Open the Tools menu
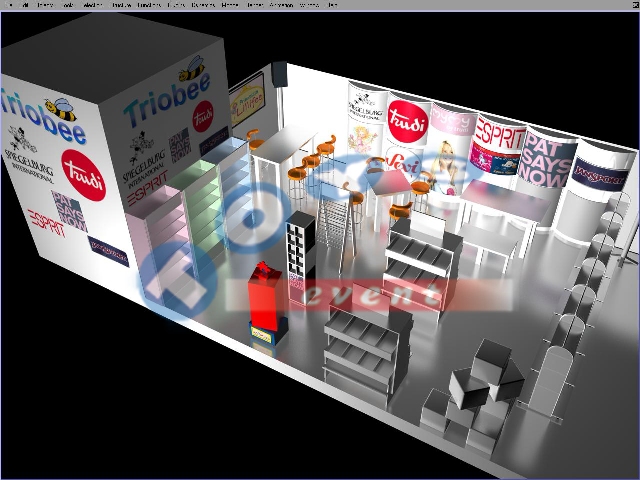Screen dimensions: 640x480 pos(68,5)
